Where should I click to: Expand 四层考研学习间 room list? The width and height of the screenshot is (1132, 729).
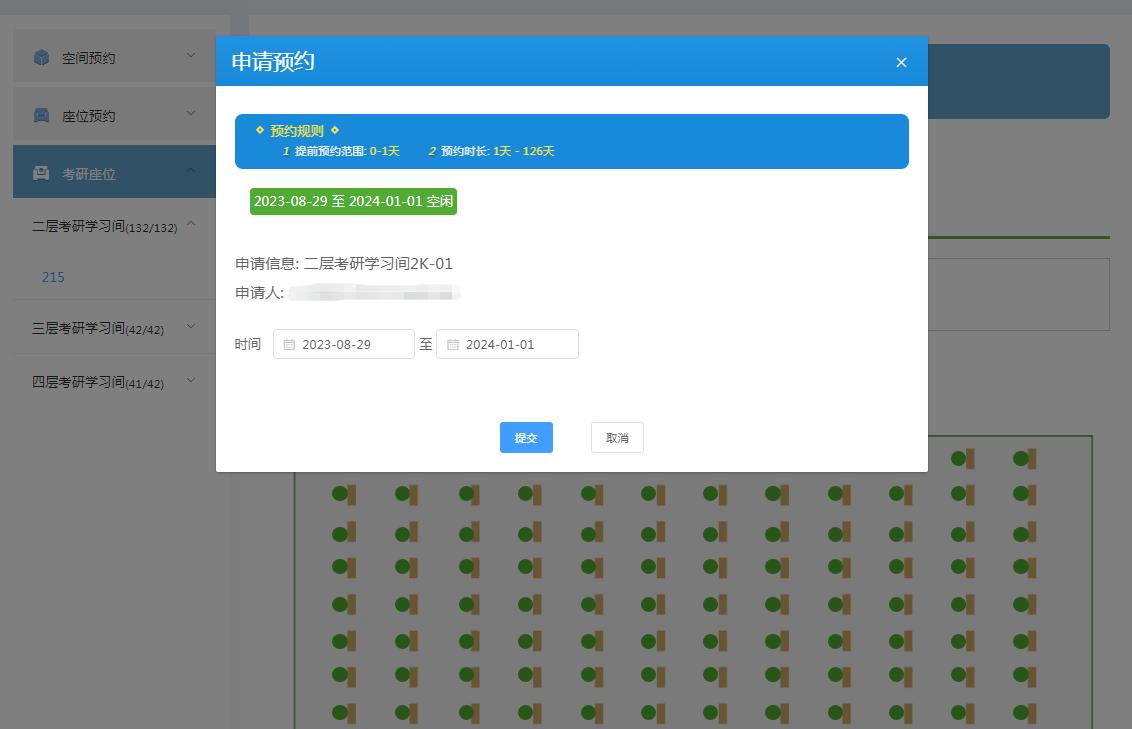pyautogui.click(x=192, y=381)
